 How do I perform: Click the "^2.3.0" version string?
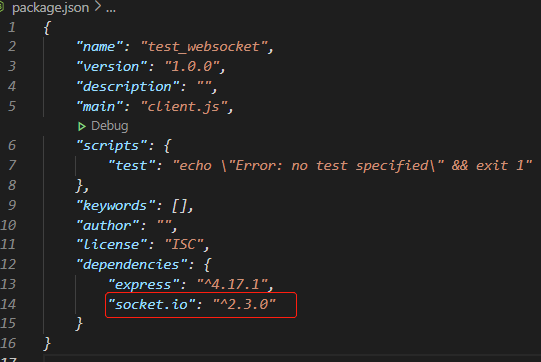(244, 304)
